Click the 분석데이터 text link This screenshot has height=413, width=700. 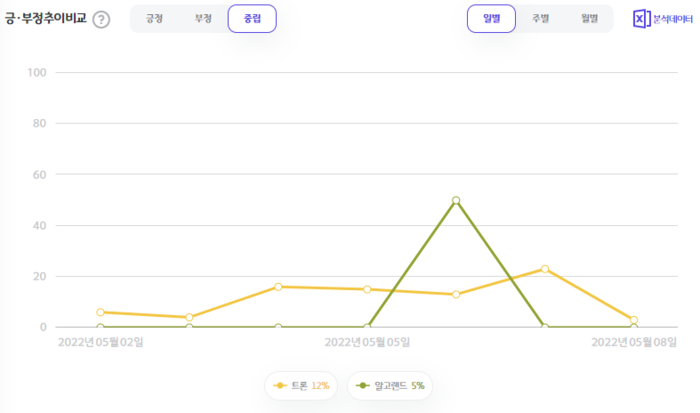[x=673, y=19]
